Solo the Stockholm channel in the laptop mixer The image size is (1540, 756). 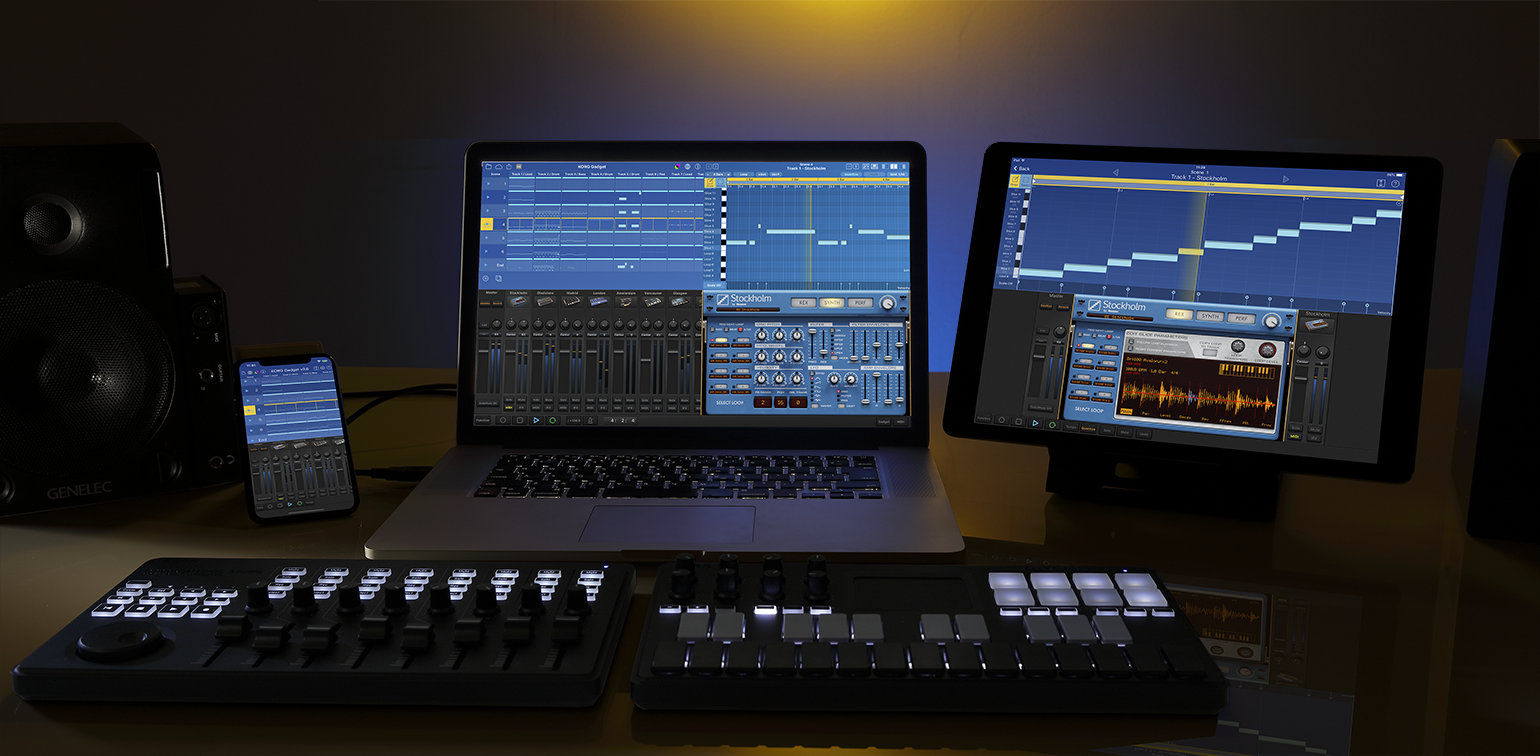point(509,400)
